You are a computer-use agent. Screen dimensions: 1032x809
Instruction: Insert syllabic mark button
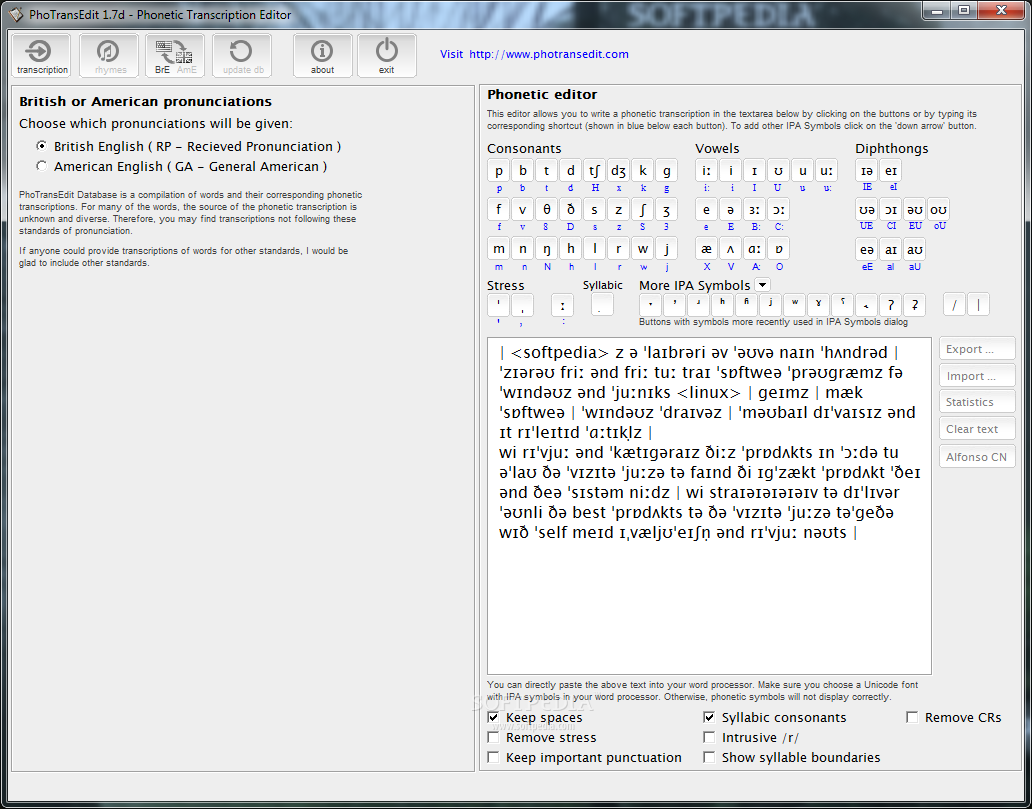[602, 305]
